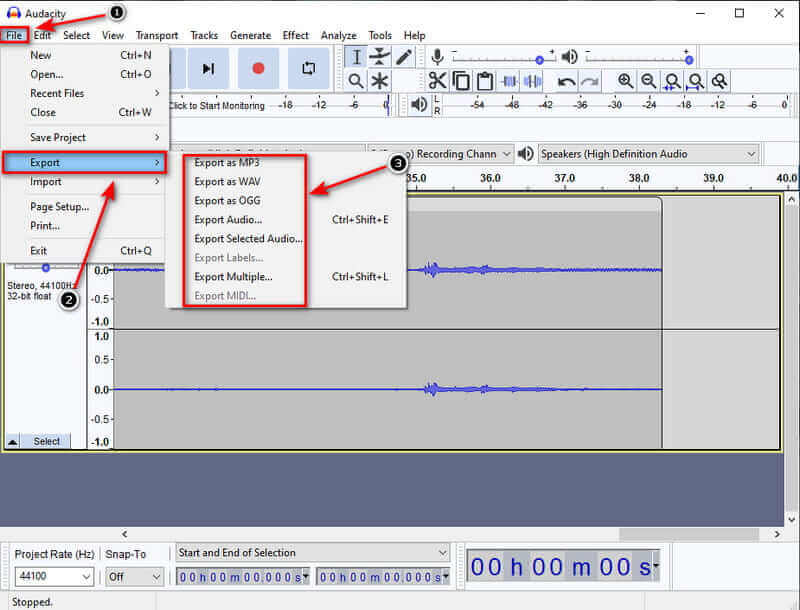The height and width of the screenshot is (610, 800).
Task: Click the Undo arrow icon
Action: point(566,81)
